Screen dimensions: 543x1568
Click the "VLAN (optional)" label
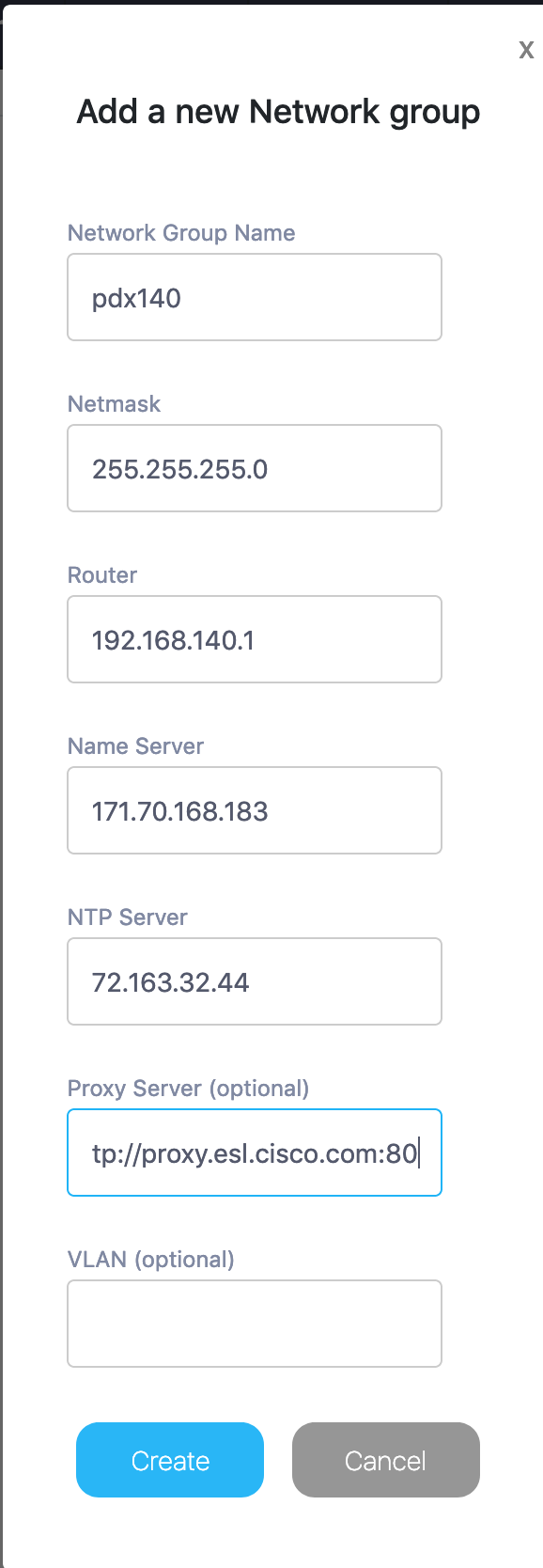tap(150, 1260)
